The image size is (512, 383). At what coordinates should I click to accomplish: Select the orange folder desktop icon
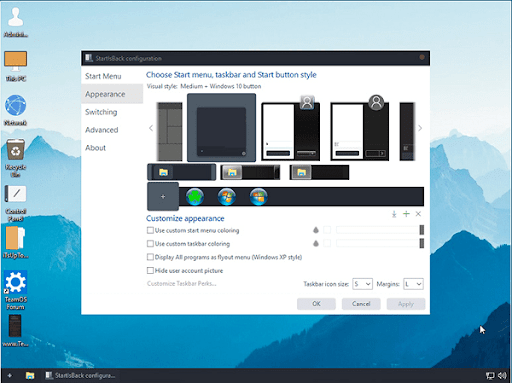tap(16, 242)
